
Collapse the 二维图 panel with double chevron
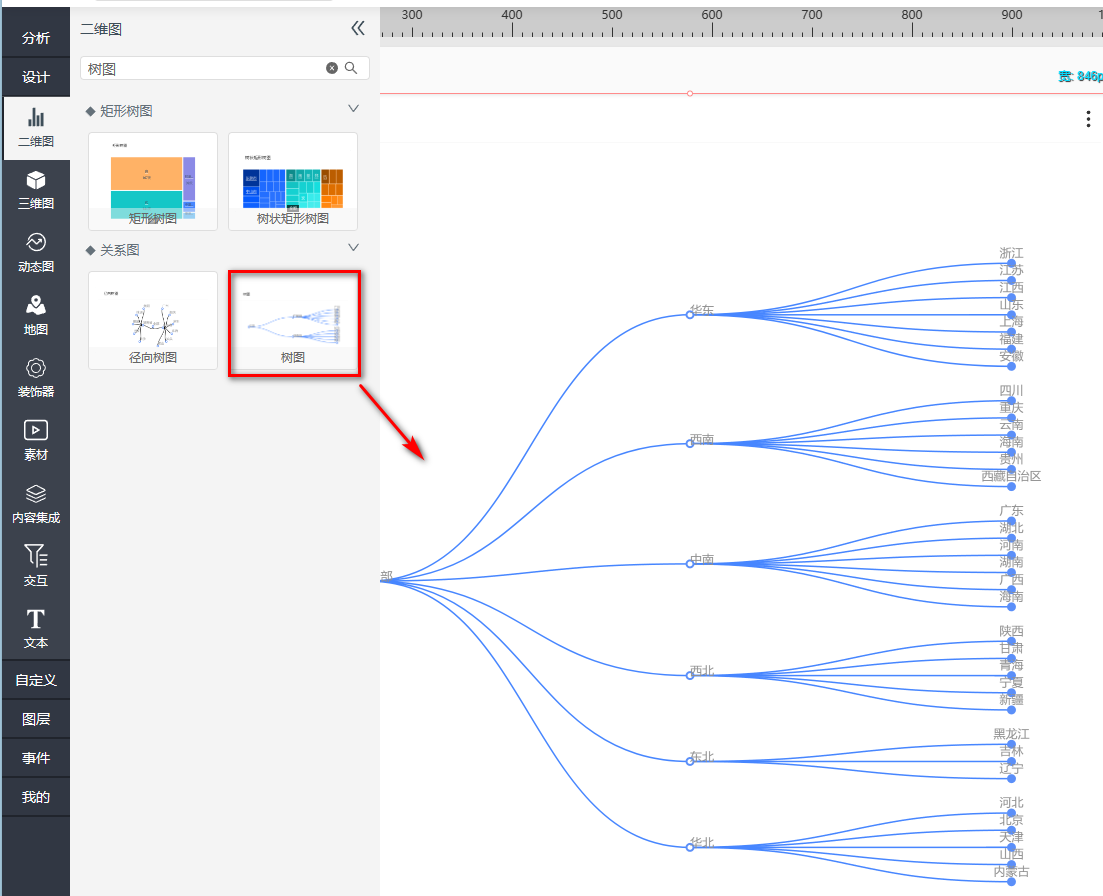click(358, 29)
